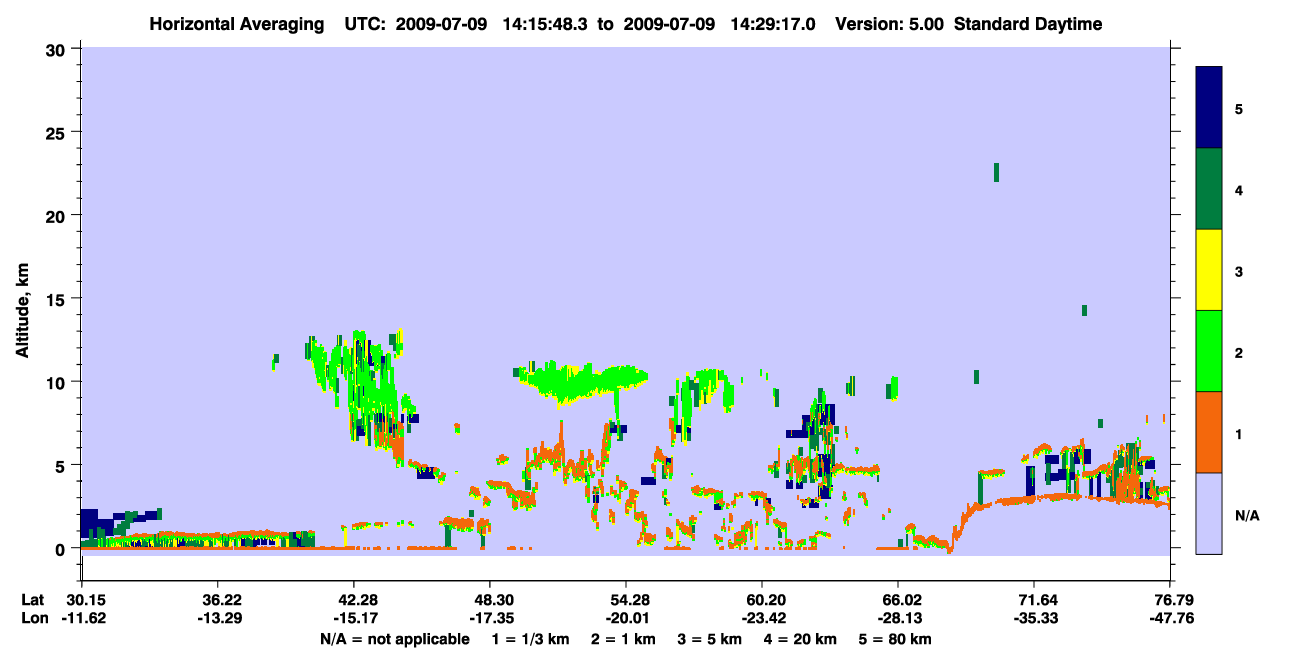The height and width of the screenshot is (667, 1300).
Task: Click longitude value -20.01
Action: (x=625, y=618)
